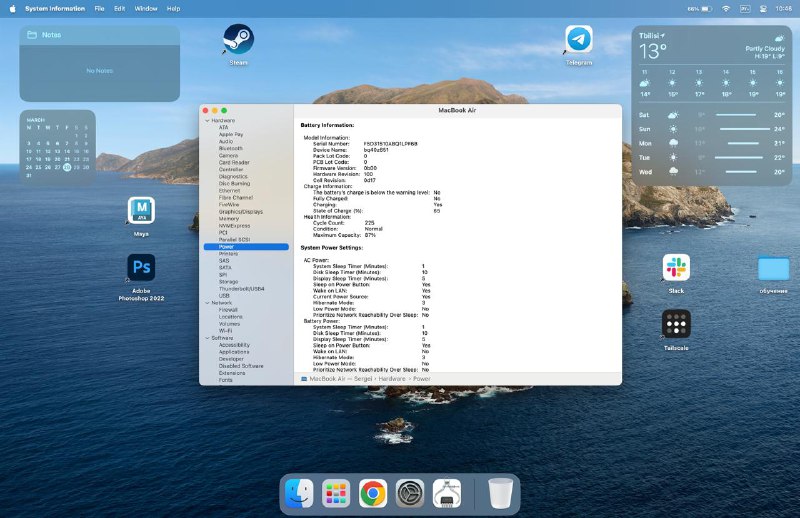This screenshot has height=518, width=800.
Task: Select Locations under Network
Action: (230, 317)
